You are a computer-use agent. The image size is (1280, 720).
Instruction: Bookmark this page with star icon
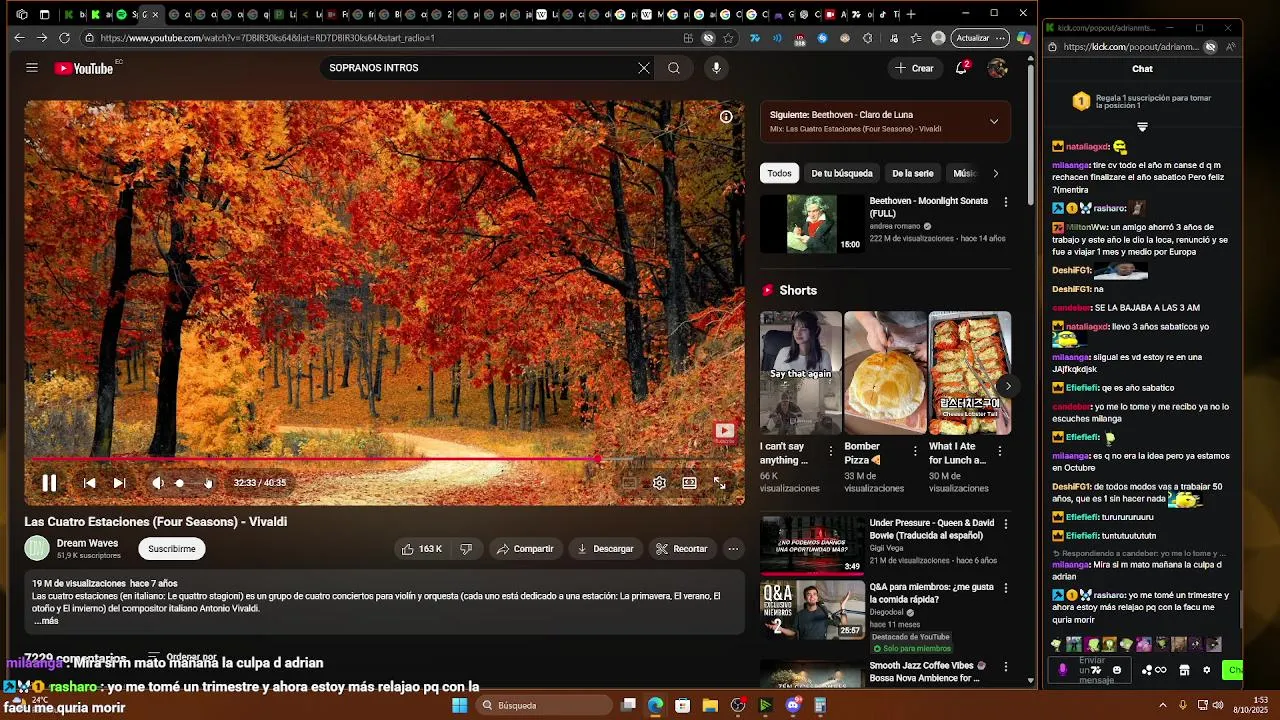coord(728,38)
